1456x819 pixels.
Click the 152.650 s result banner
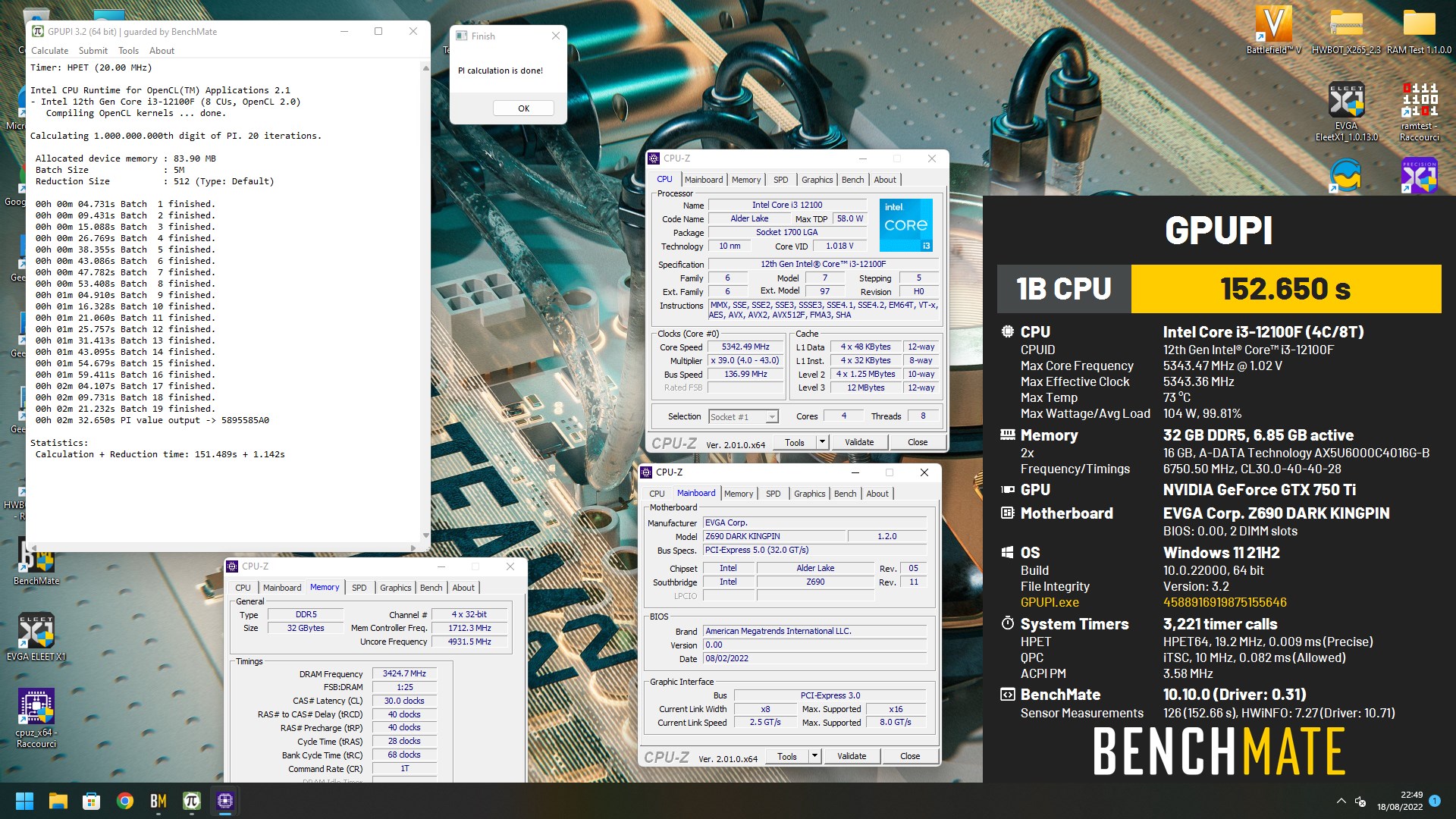click(x=1285, y=289)
